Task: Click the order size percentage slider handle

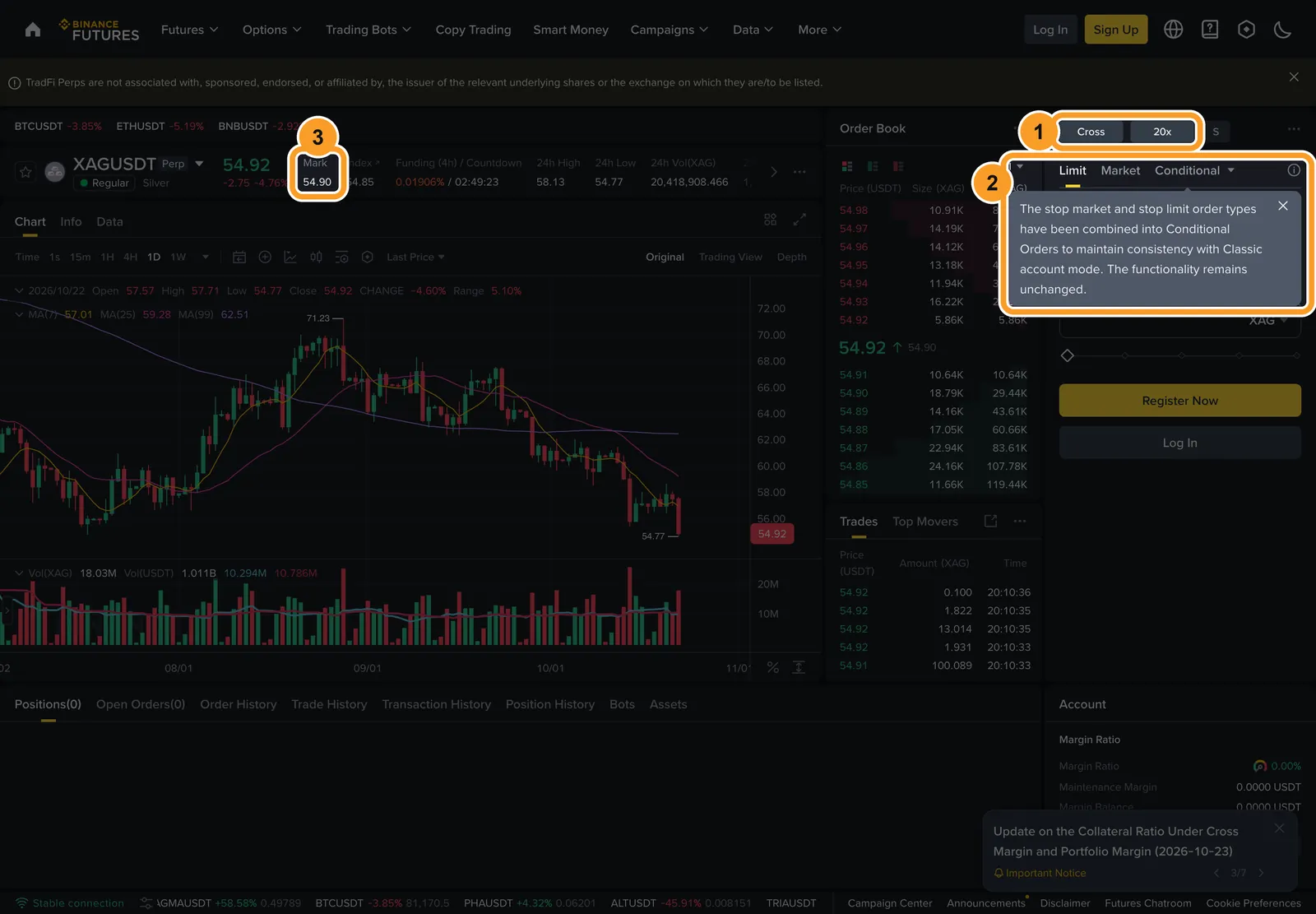Action: pyautogui.click(x=1068, y=355)
